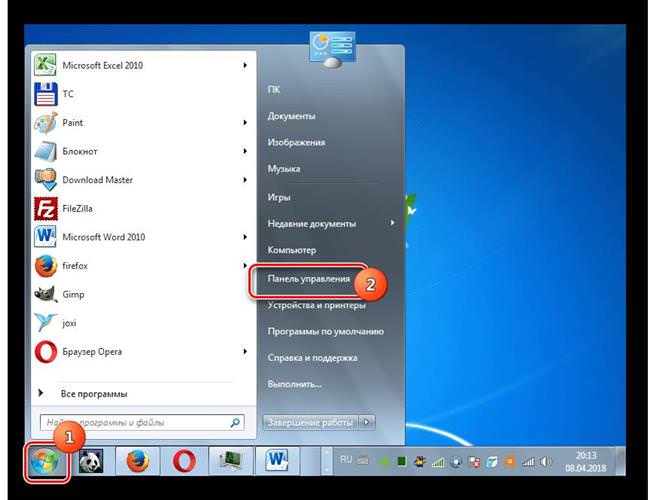Viewport: 650px width, 500px height.
Task: Open the panda icon on the taskbar
Action: pos(91,461)
